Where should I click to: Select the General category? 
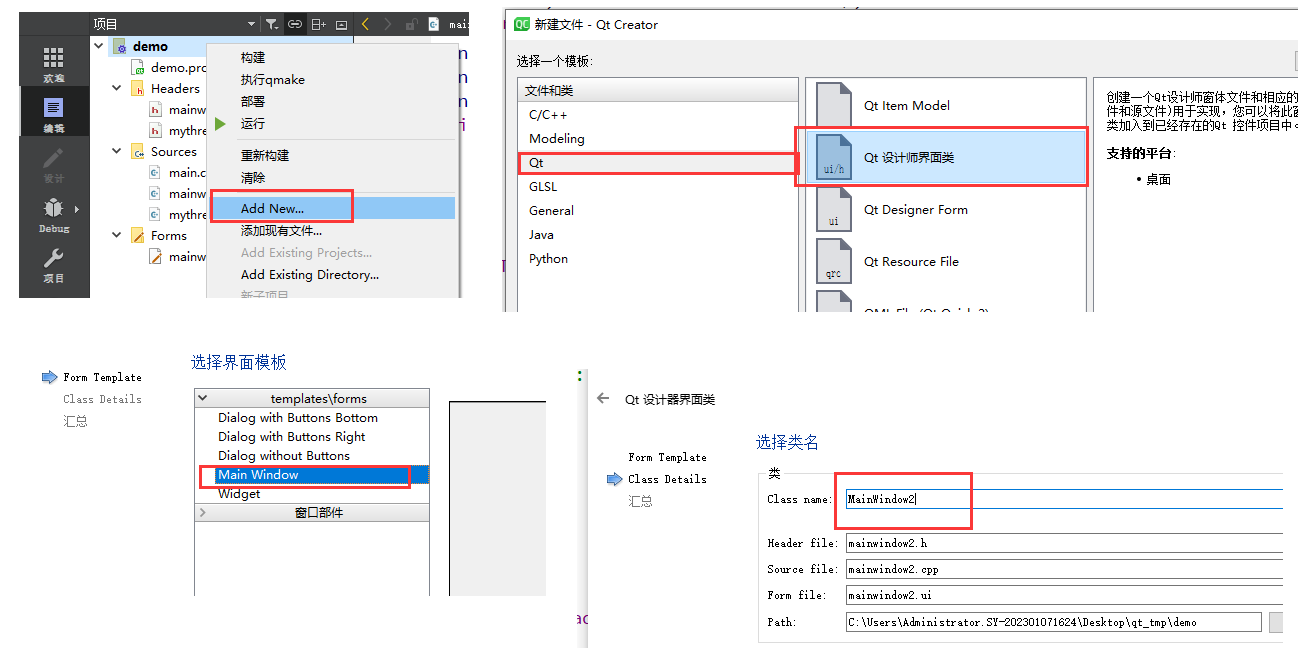551,211
